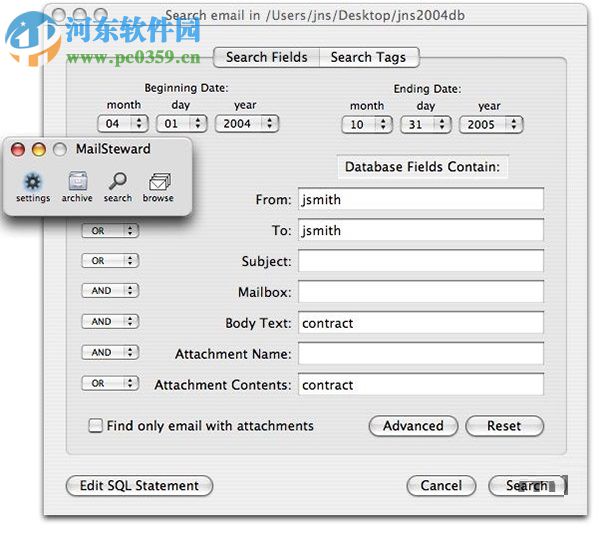This screenshot has width=600, height=538.
Task: Open Beginning Date month dropdown showing 04
Action: coord(123,124)
